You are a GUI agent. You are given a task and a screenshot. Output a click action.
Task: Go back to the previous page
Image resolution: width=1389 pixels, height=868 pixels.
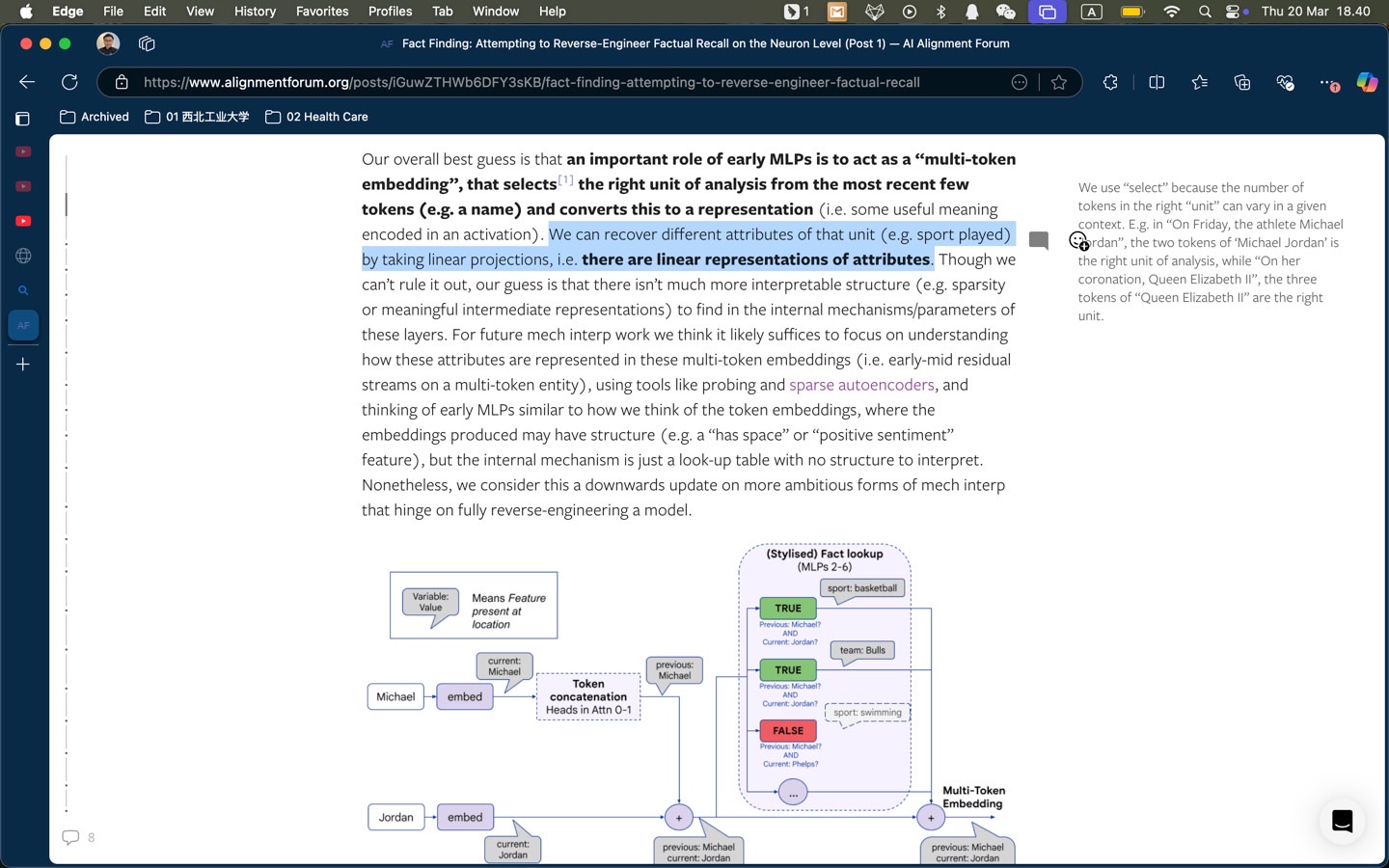pos(27,82)
